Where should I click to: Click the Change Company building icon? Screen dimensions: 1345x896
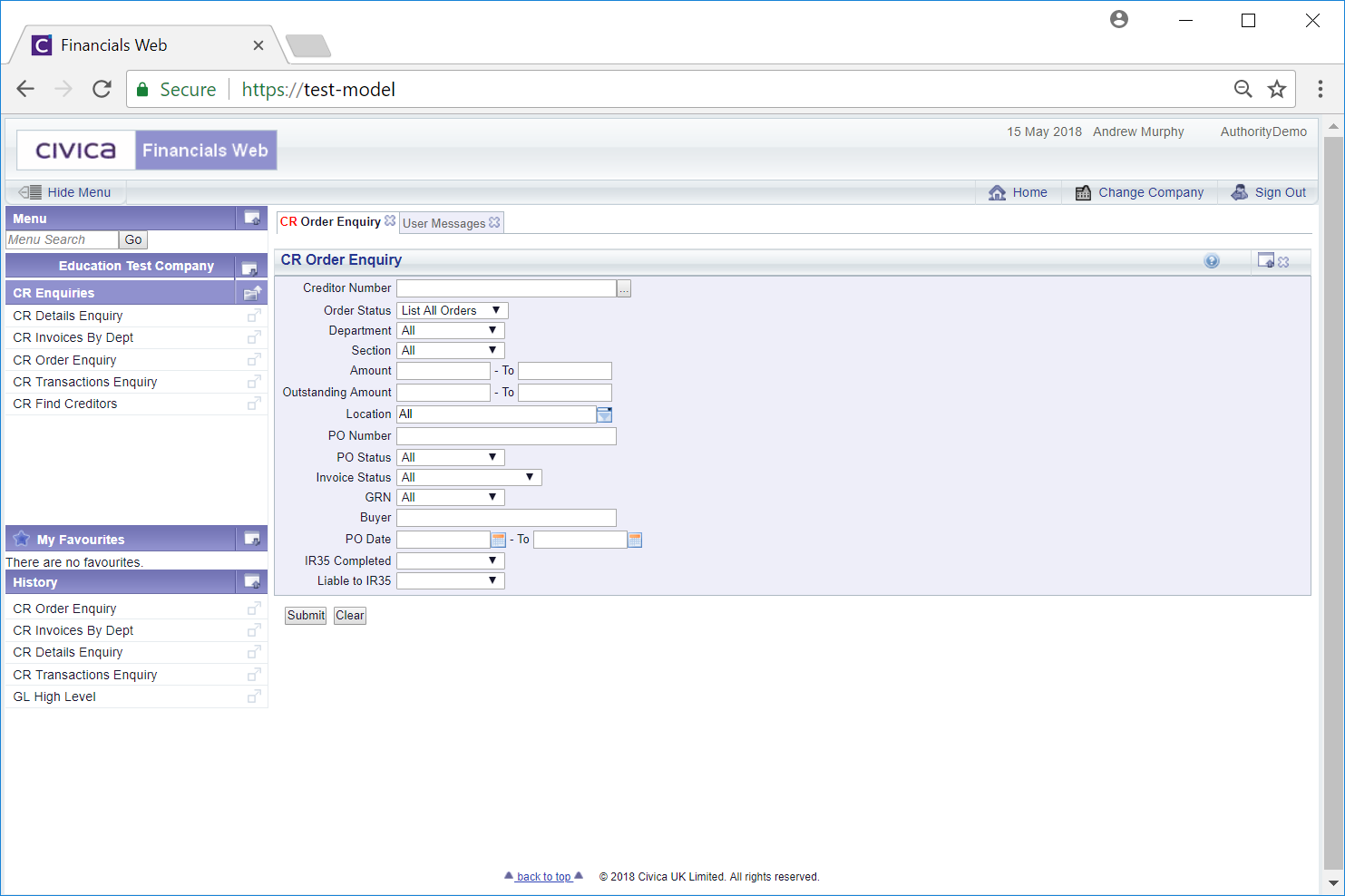(x=1083, y=192)
